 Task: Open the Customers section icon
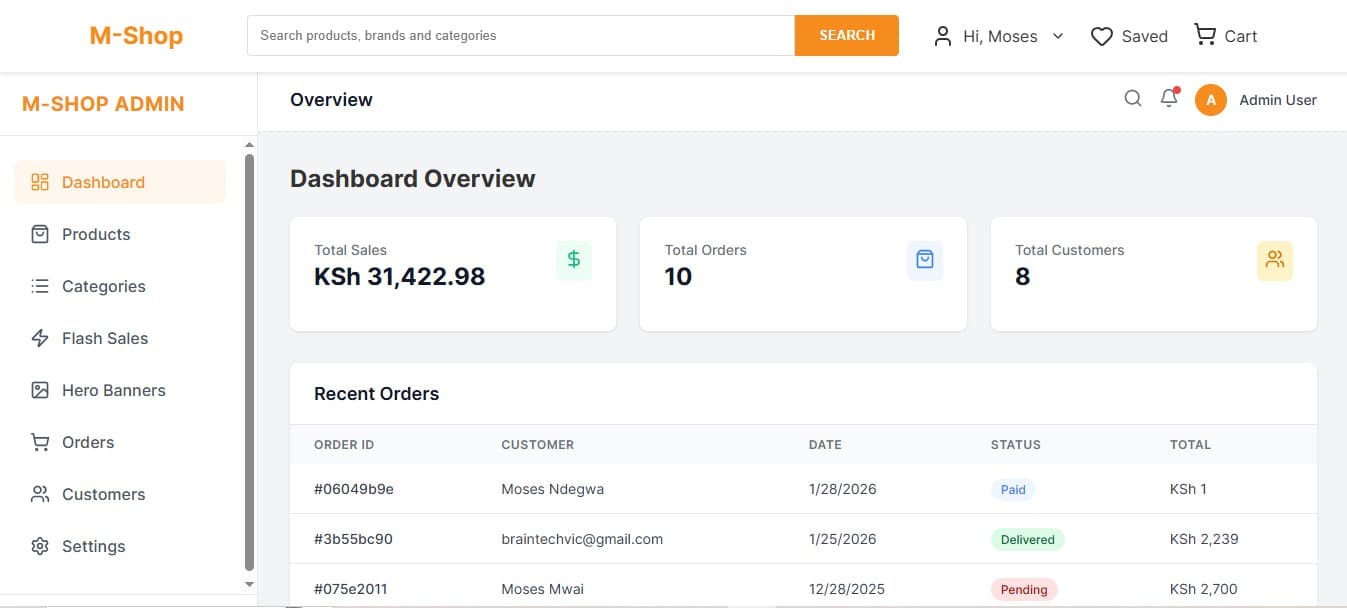pyautogui.click(x=40, y=494)
